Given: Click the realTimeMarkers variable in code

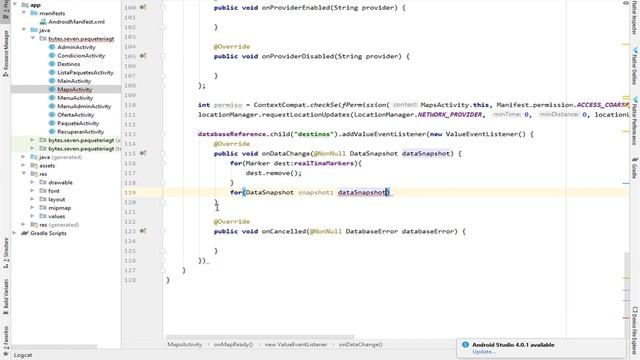Looking at the screenshot, I should (324, 163).
